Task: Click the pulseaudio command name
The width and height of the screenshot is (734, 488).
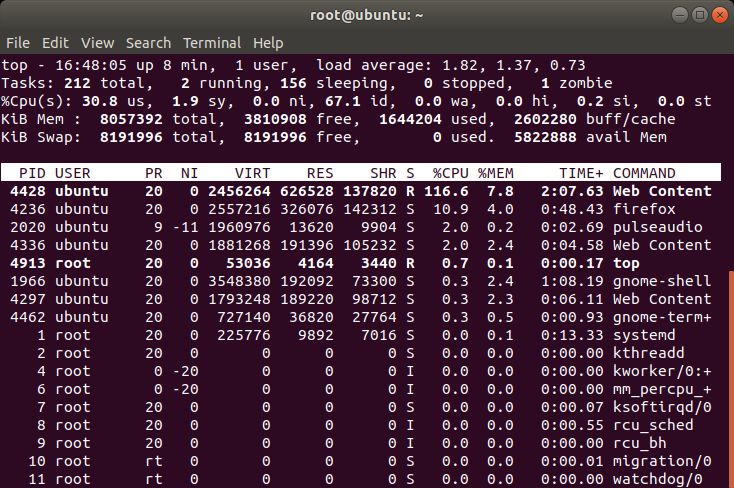Action: 658,227
